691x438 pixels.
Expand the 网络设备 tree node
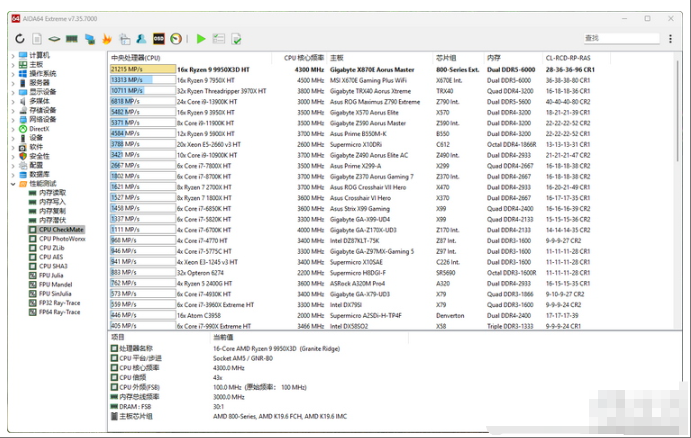click(13, 120)
